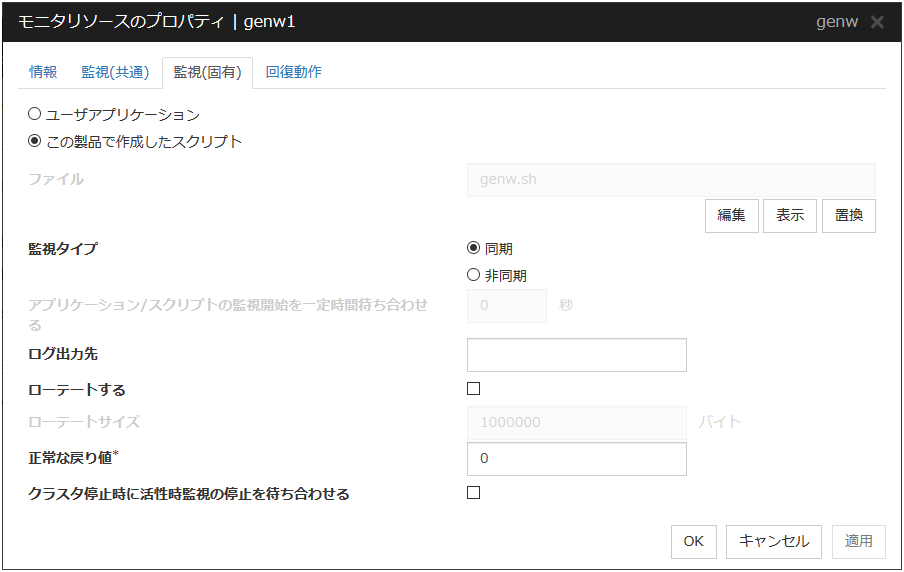This screenshot has width=904, height=572.
Task: Close the genw1 properties dialog with X
Action: [x=877, y=22]
